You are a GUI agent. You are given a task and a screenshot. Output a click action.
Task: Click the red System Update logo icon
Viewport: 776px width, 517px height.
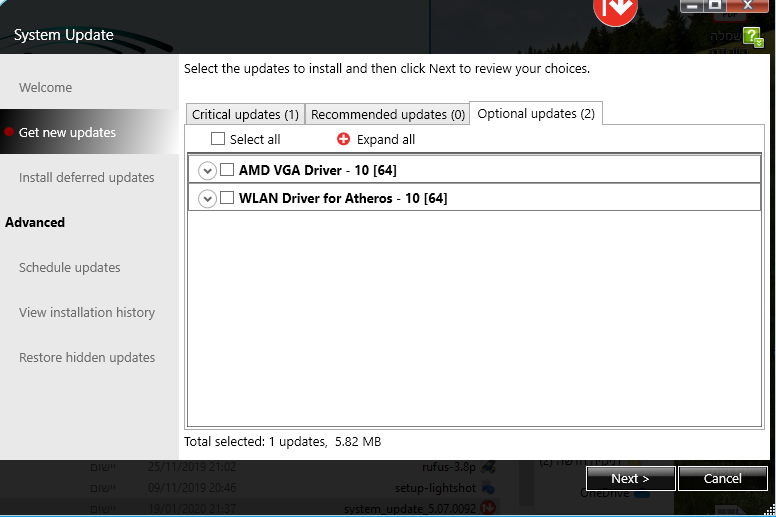[615, 10]
